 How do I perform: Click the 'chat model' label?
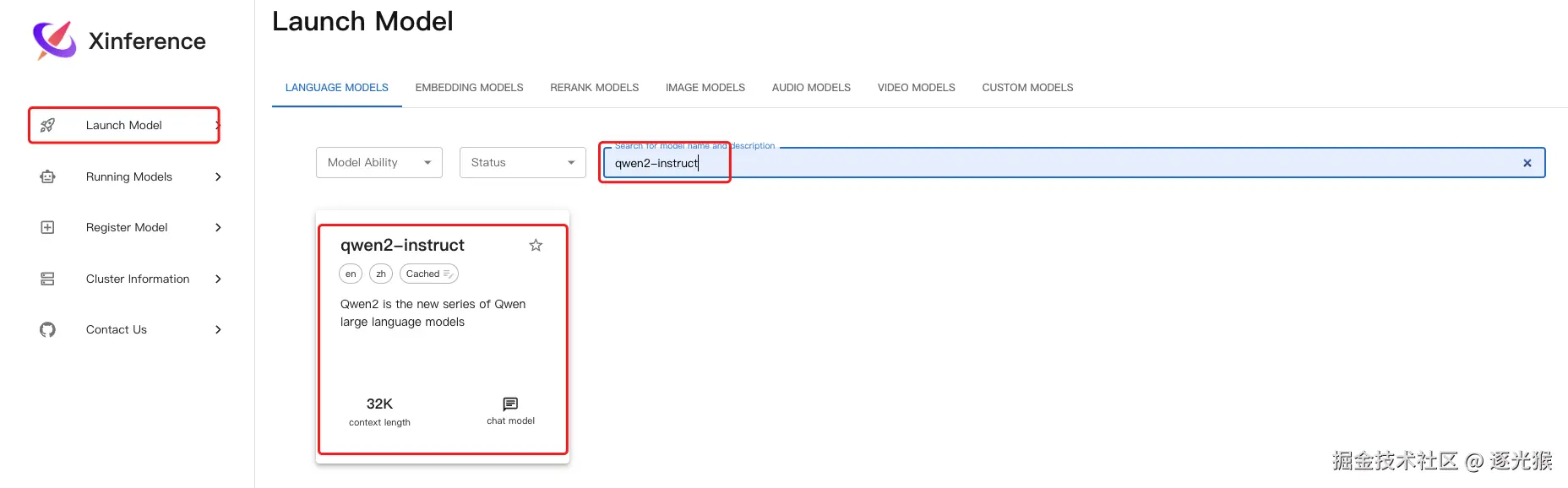tap(510, 420)
